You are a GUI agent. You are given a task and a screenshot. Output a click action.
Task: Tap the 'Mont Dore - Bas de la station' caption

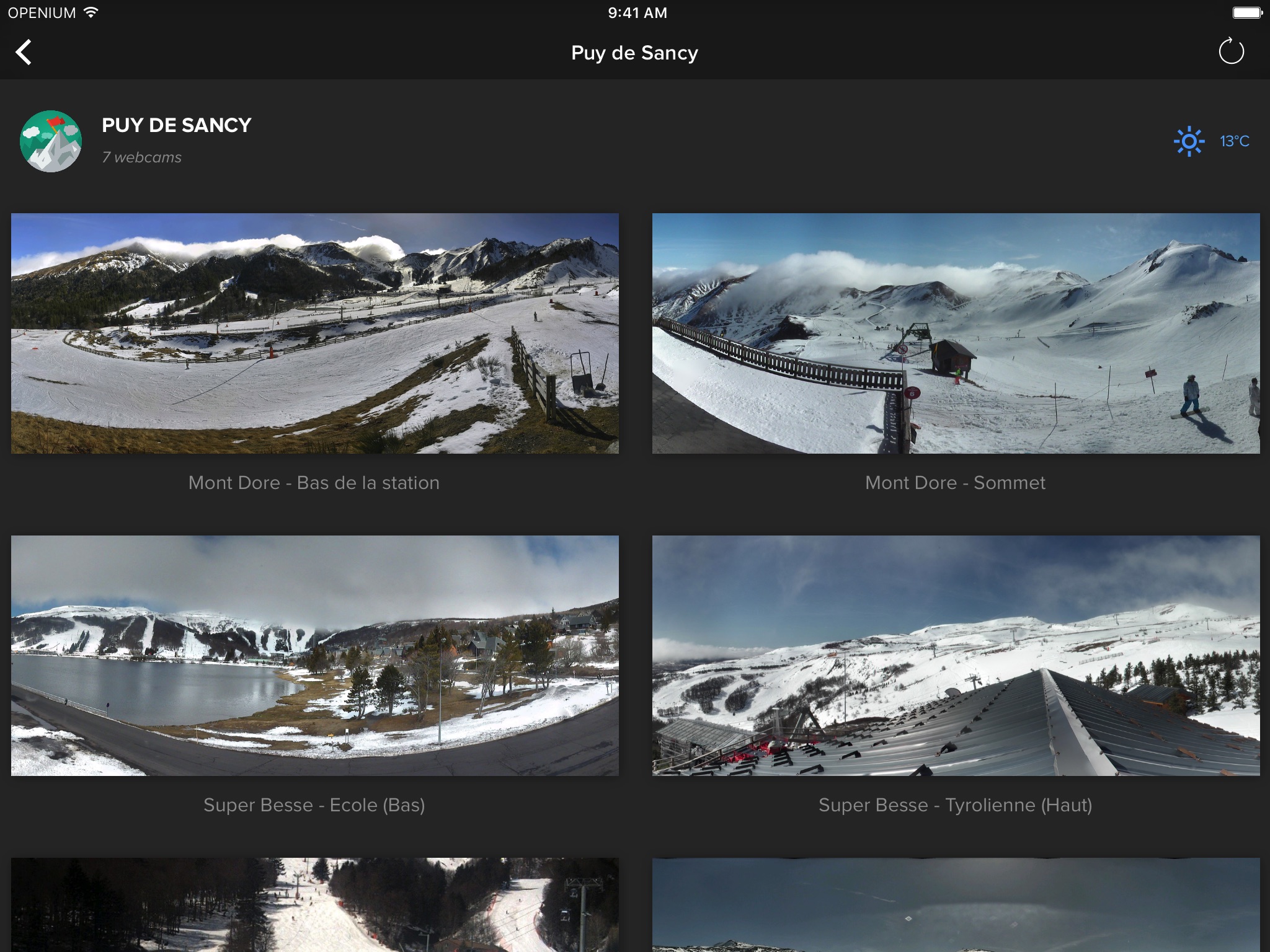pos(314,483)
